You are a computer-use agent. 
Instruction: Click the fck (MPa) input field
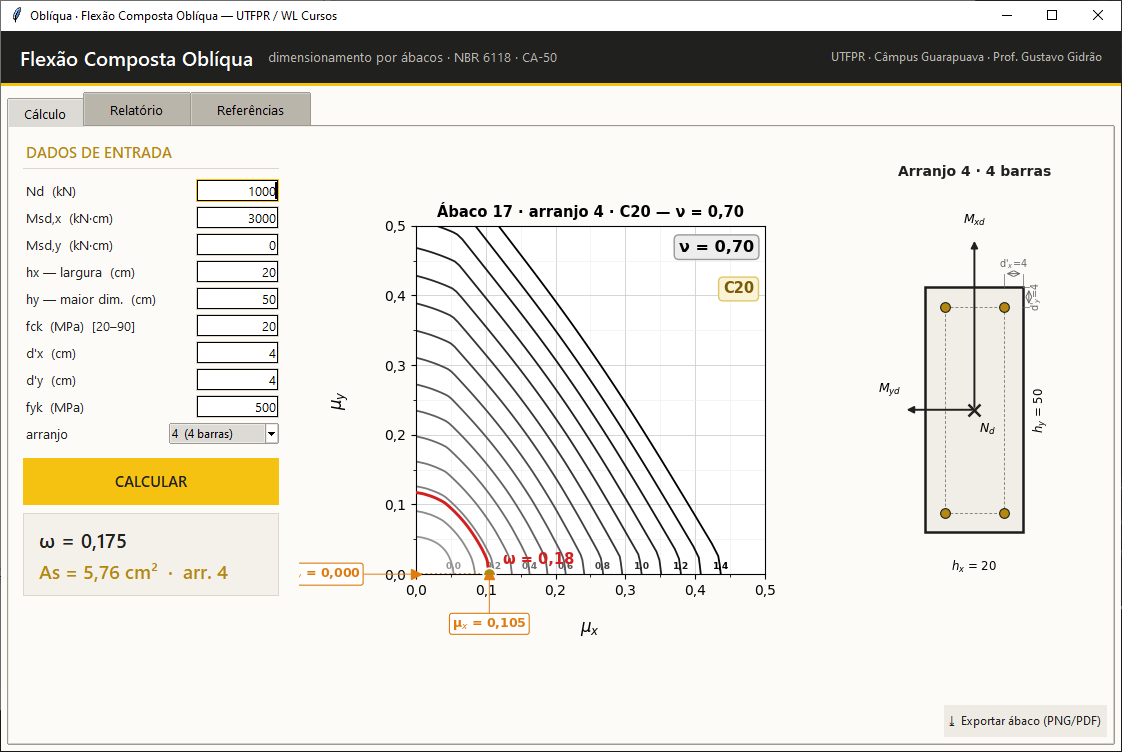238,326
